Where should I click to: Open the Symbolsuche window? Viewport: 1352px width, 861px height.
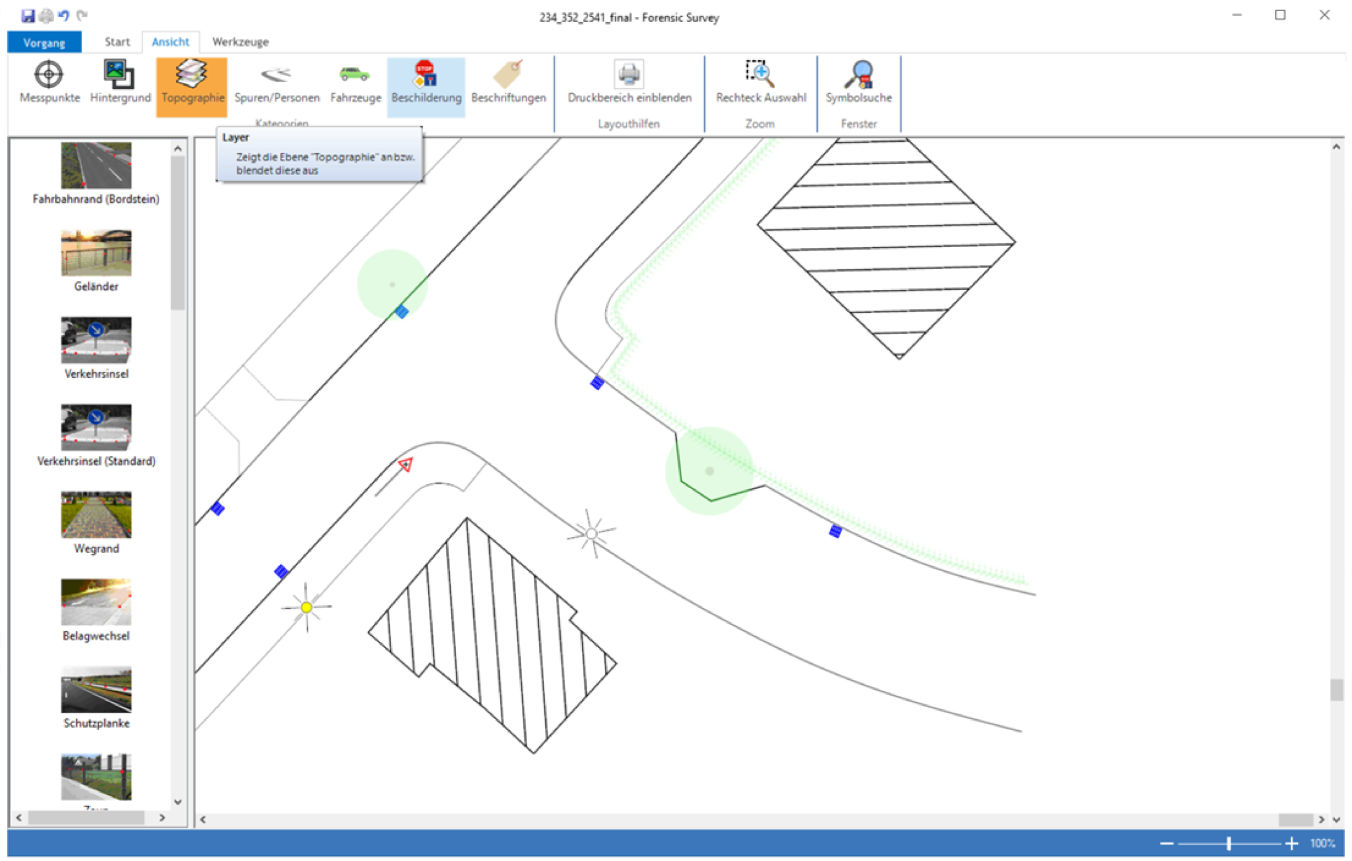(x=858, y=83)
